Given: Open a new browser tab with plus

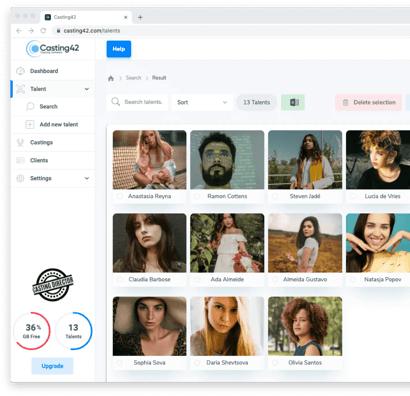Looking at the screenshot, I should point(140,17).
